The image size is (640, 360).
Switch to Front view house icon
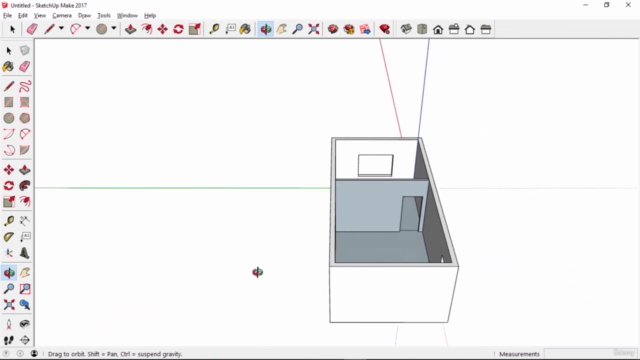coord(438,29)
